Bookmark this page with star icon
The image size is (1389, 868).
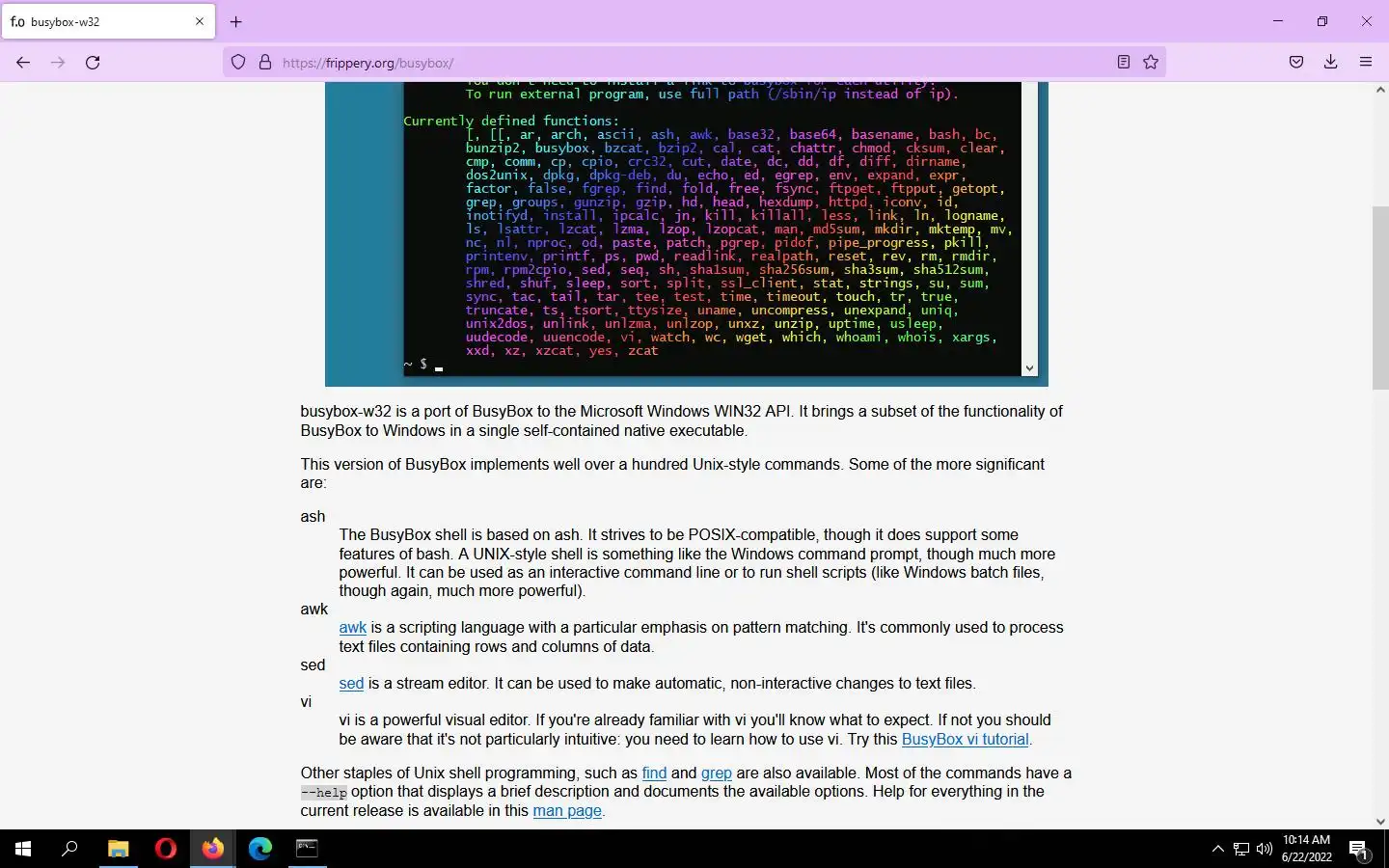(x=1151, y=63)
